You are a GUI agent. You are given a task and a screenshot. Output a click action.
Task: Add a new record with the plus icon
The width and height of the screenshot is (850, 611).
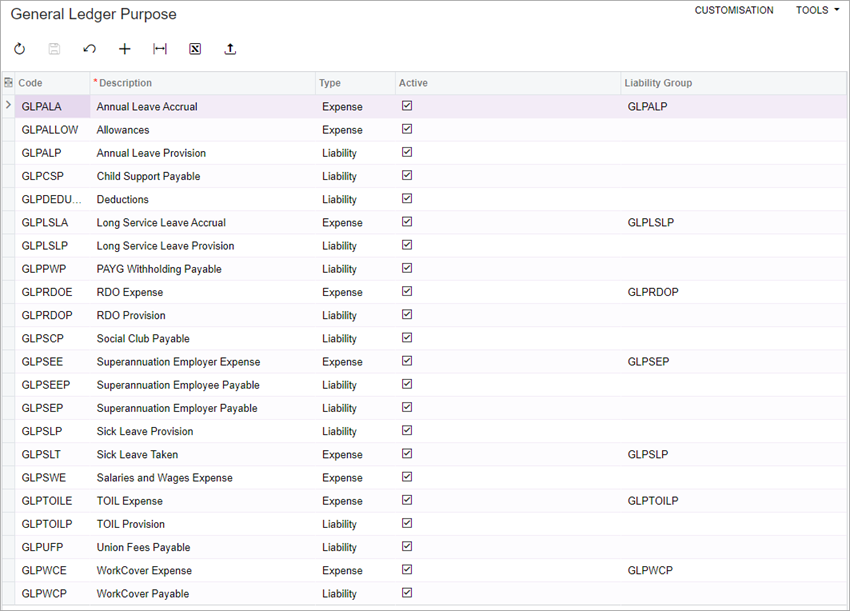click(x=124, y=48)
